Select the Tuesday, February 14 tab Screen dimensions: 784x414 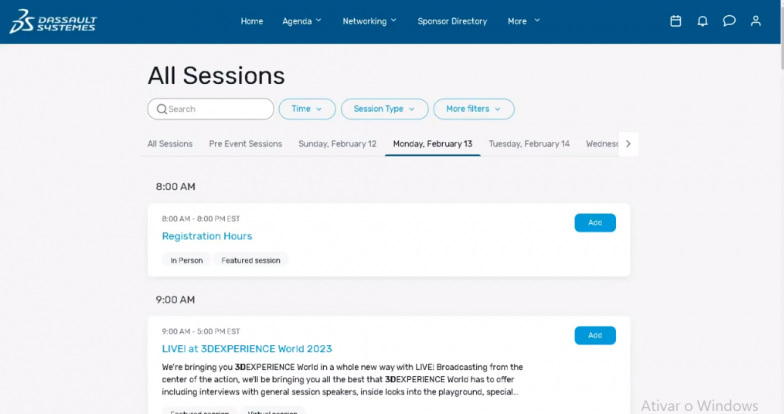click(529, 144)
